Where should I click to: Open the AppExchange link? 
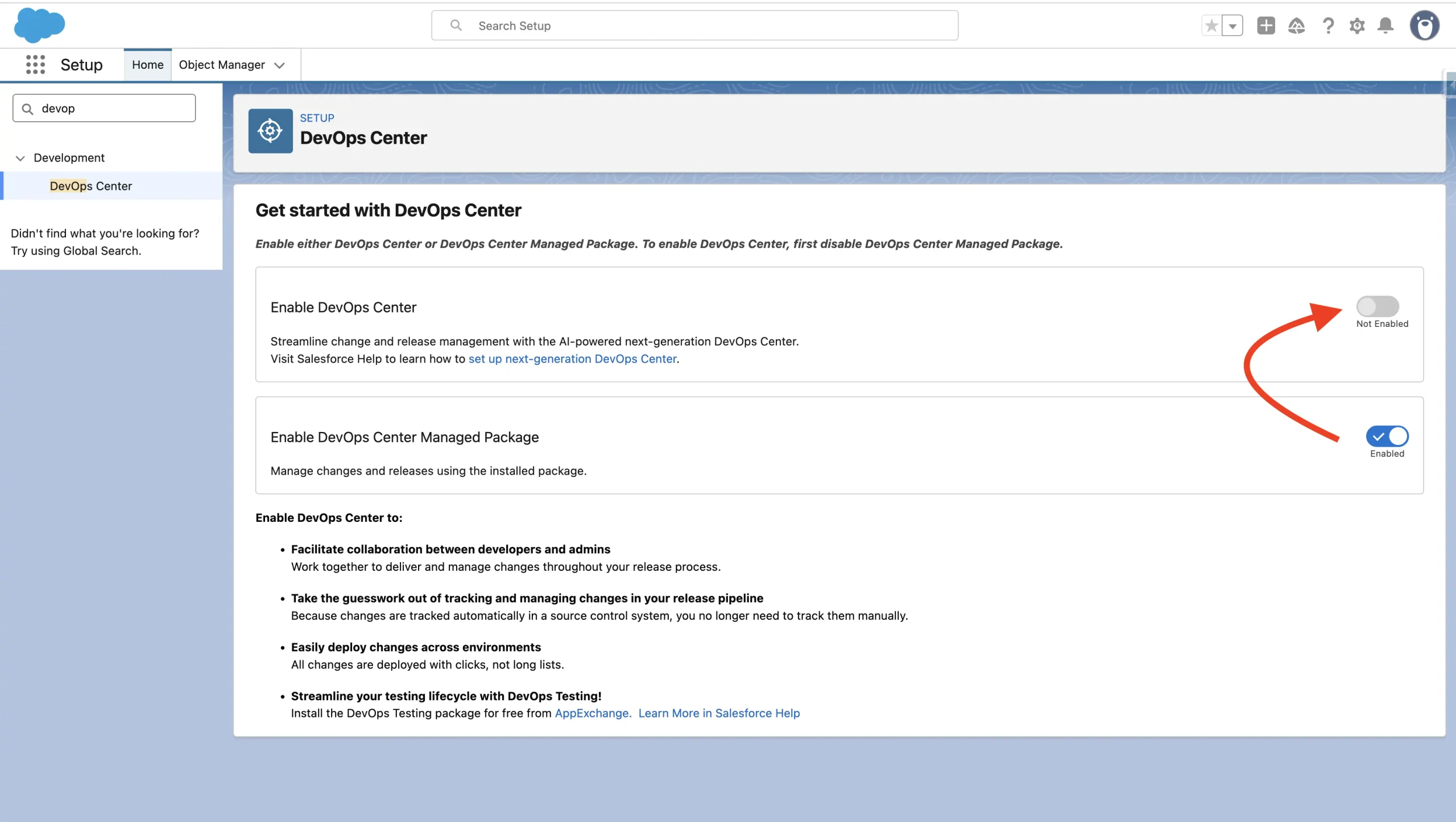[x=593, y=713]
